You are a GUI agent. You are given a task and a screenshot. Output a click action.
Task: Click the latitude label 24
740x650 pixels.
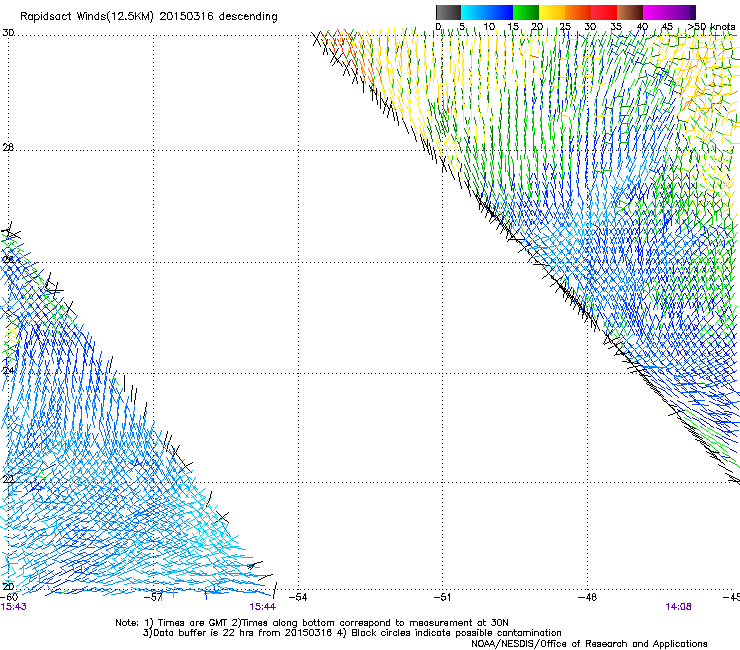pyautogui.click(x=8, y=371)
